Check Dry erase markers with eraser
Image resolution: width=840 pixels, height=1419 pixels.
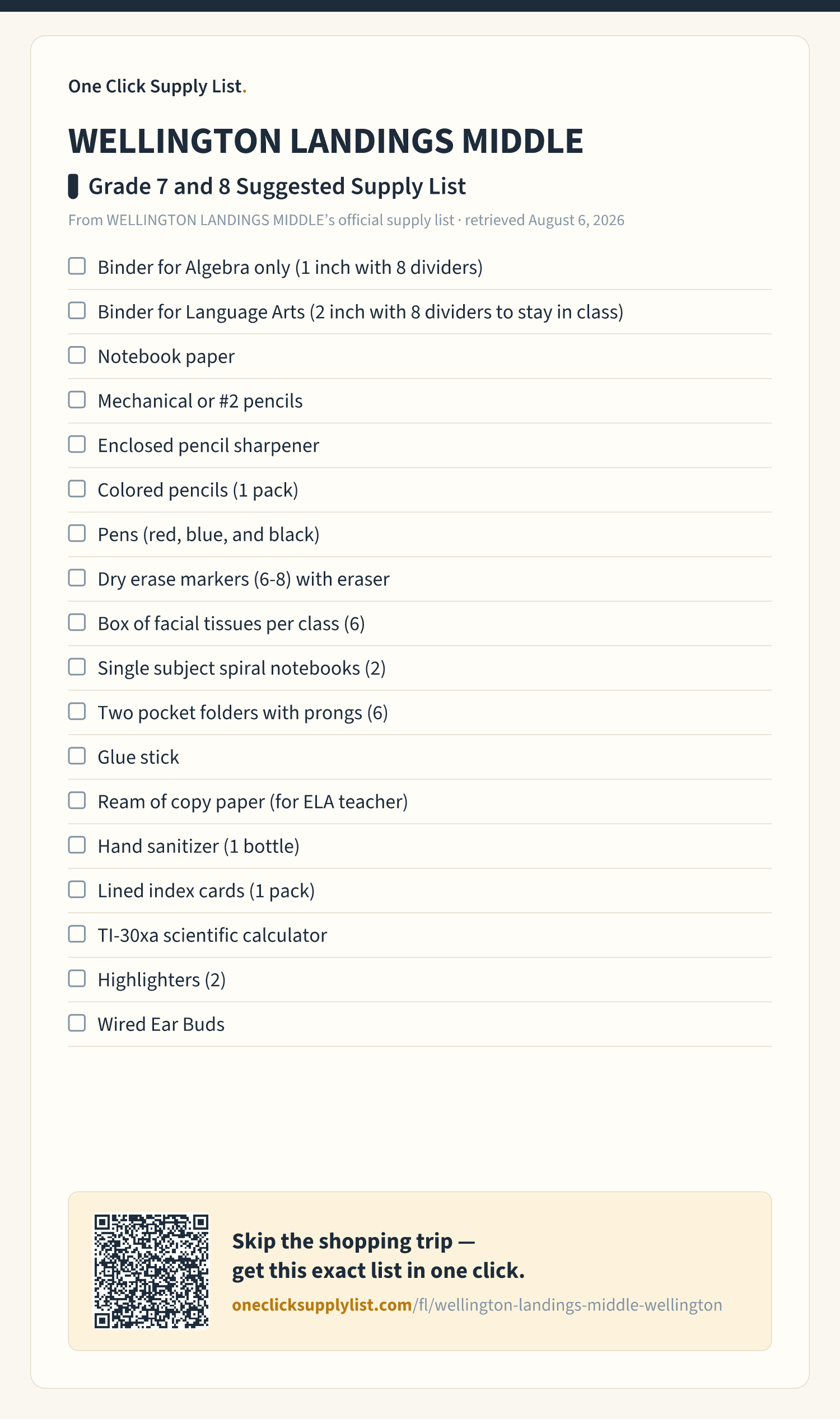pos(77,578)
